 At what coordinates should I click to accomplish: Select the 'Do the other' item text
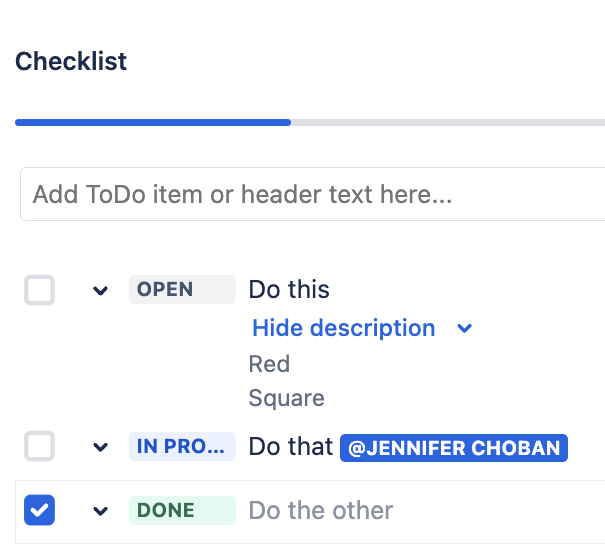321,510
